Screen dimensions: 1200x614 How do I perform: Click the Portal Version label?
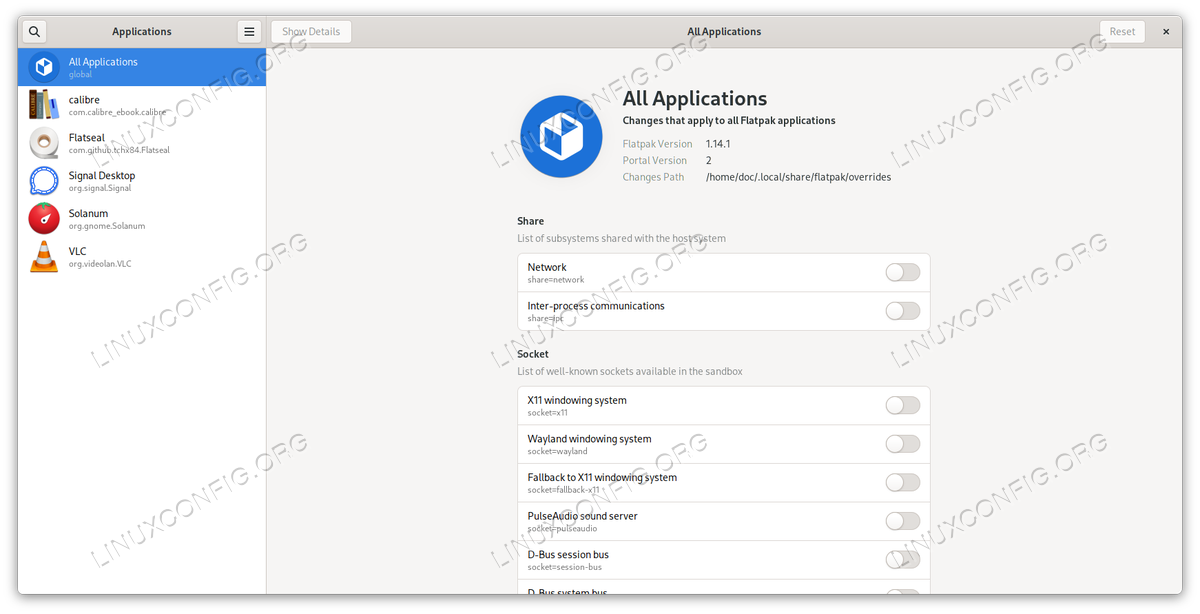(655, 160)
